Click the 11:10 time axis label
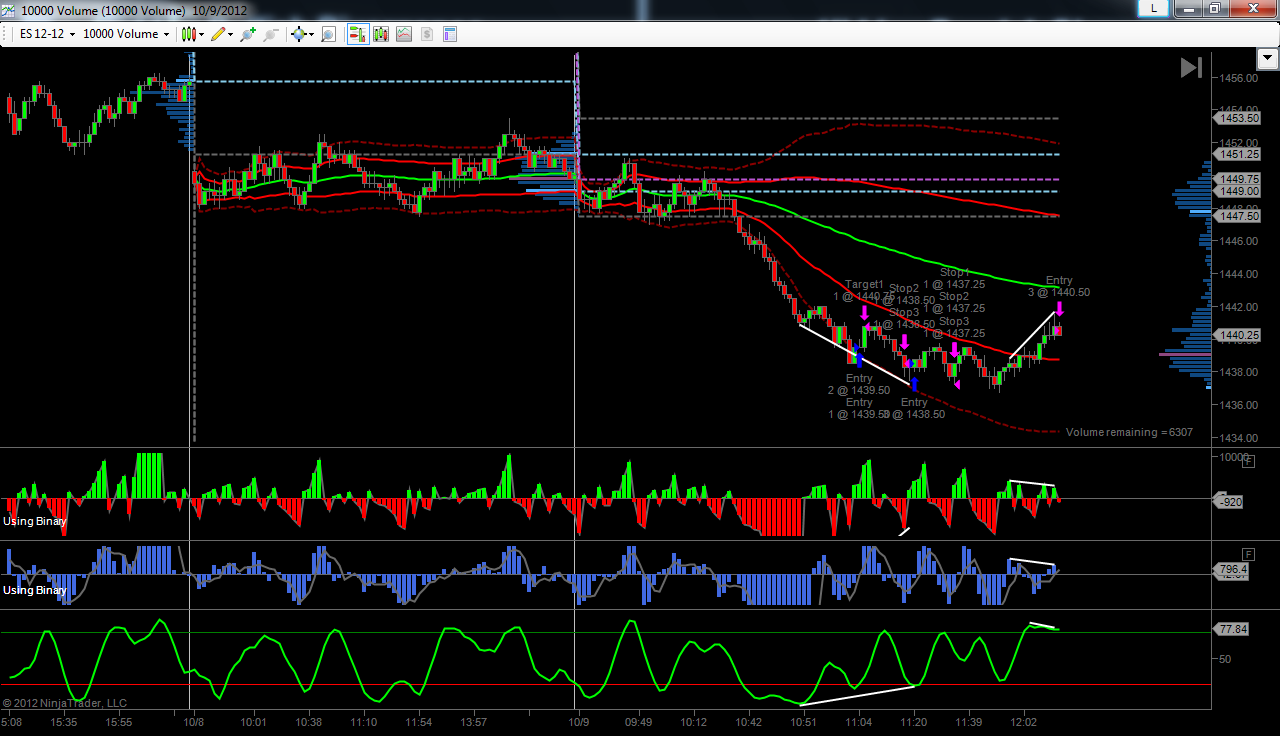The width and height of the screenshot is (1284, 736). 363,722
